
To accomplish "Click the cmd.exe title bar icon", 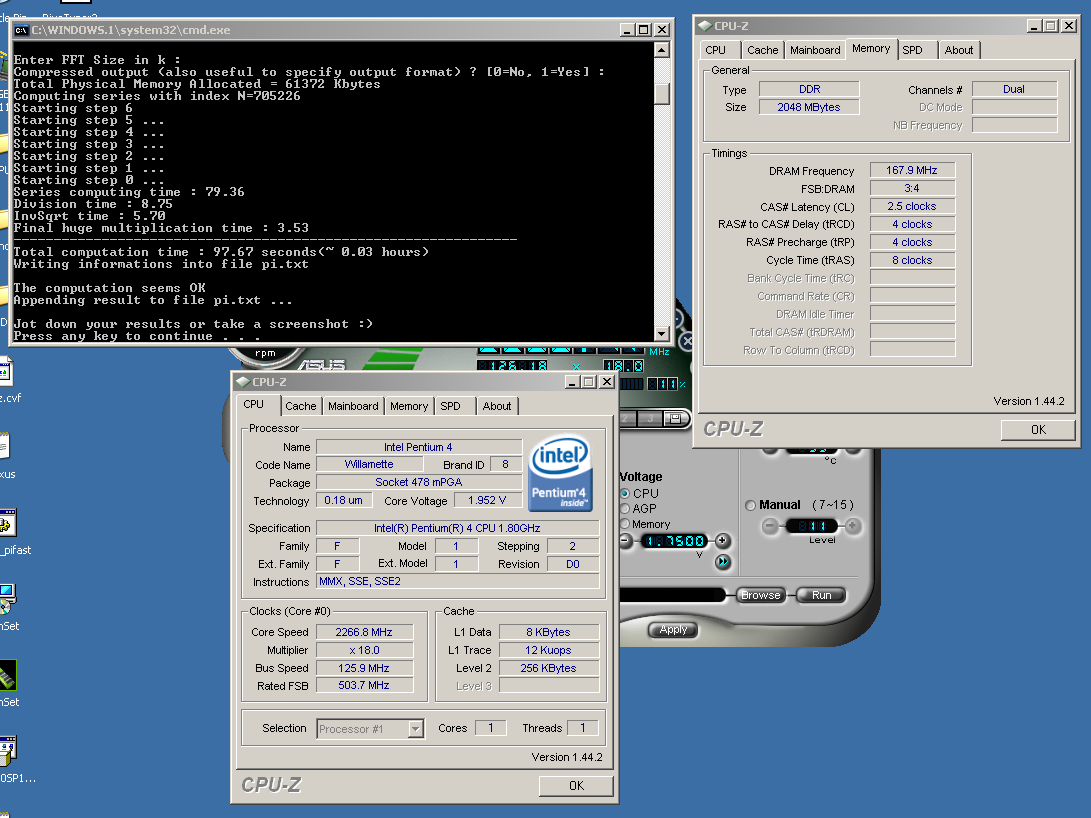I will point(21,30).
